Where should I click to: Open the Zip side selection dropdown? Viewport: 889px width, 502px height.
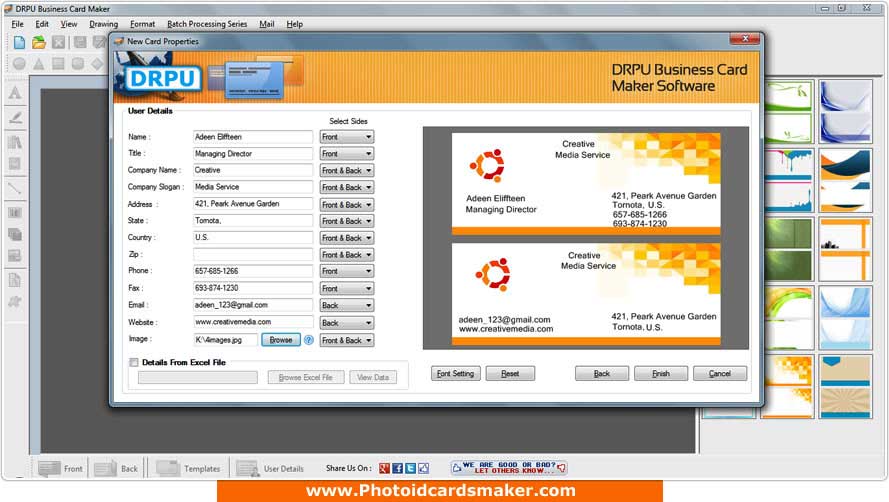coord(346,255)
